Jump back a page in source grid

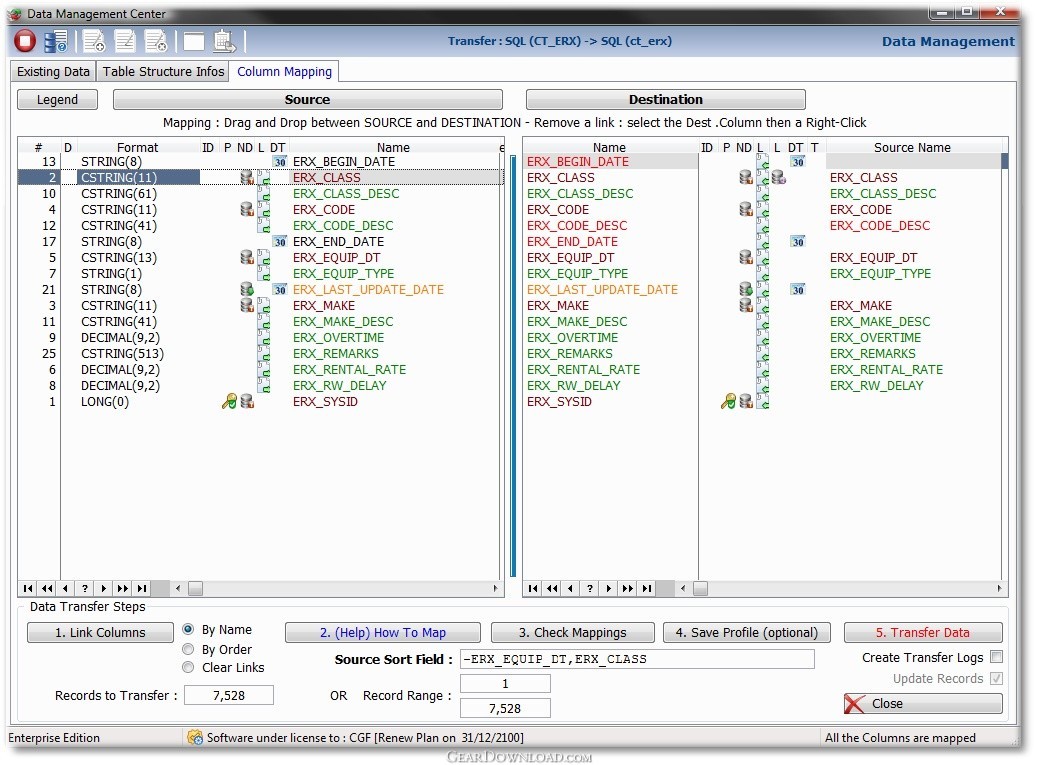(47, 588)
